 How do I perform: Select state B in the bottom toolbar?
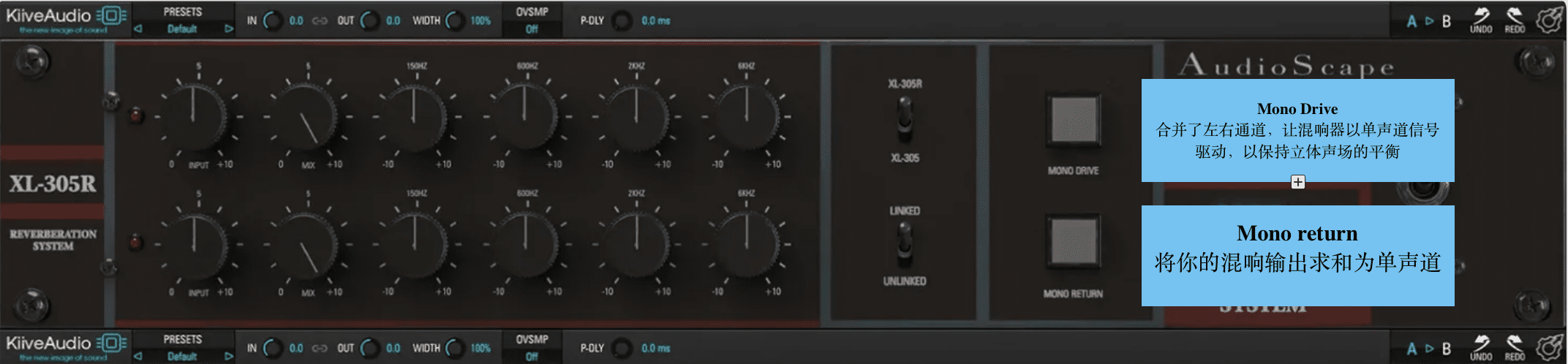pos(1446,348)
